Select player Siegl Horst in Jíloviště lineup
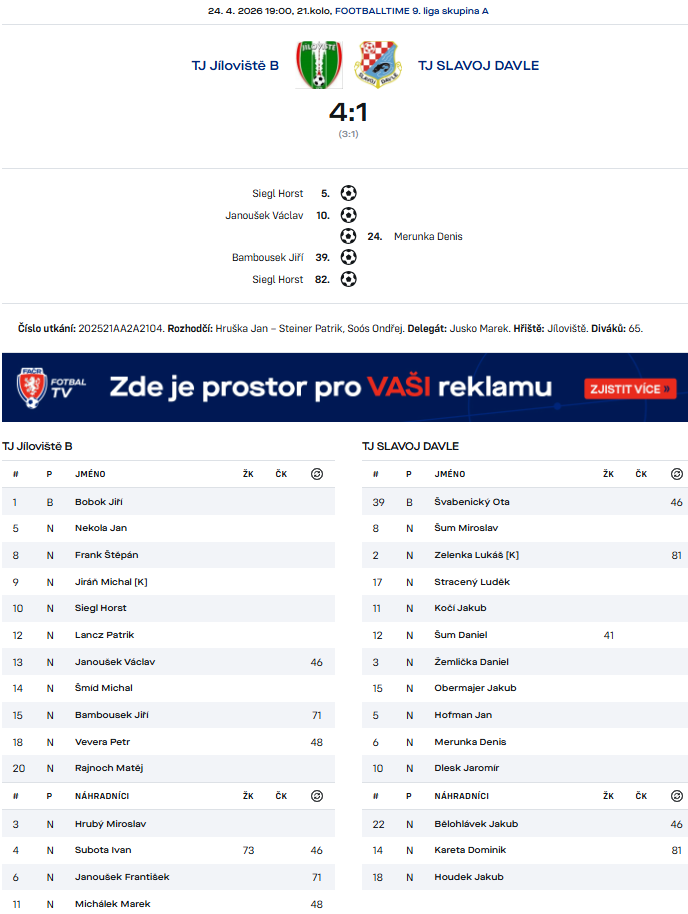This screenshot has width=688, height=914. click(x=101, y=608)
